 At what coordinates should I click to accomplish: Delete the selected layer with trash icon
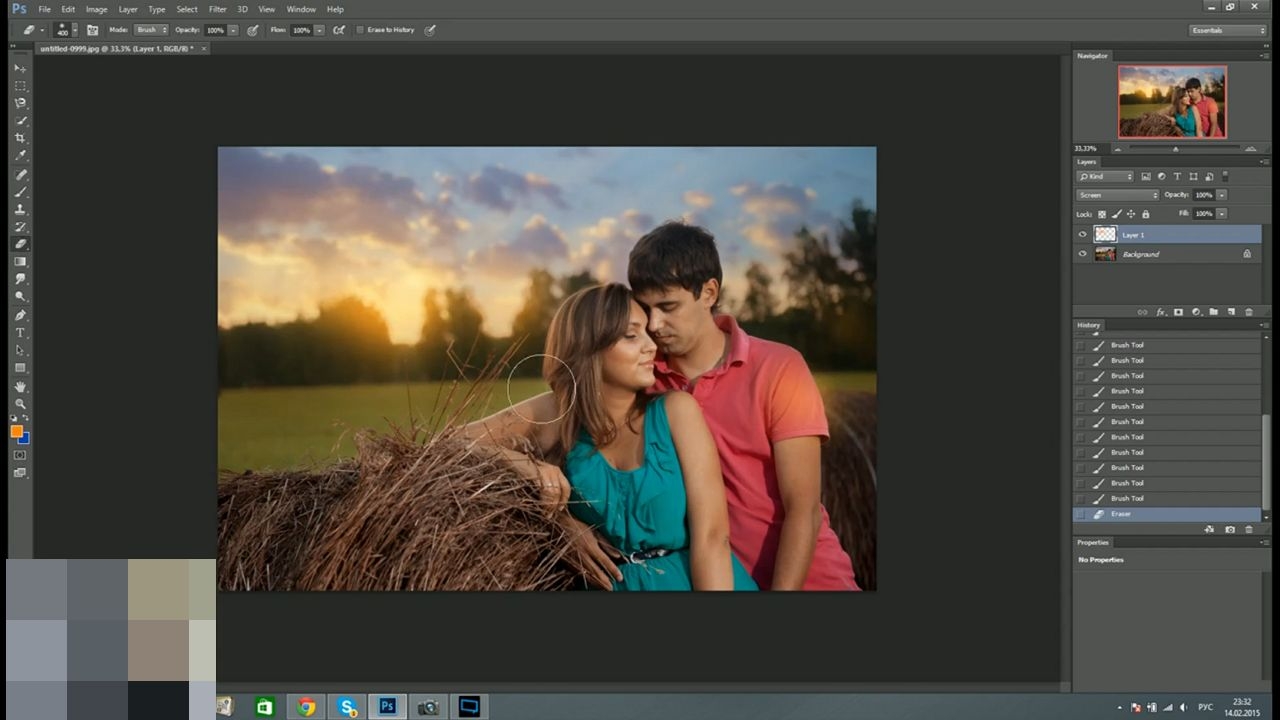[x=1249, y=312]
